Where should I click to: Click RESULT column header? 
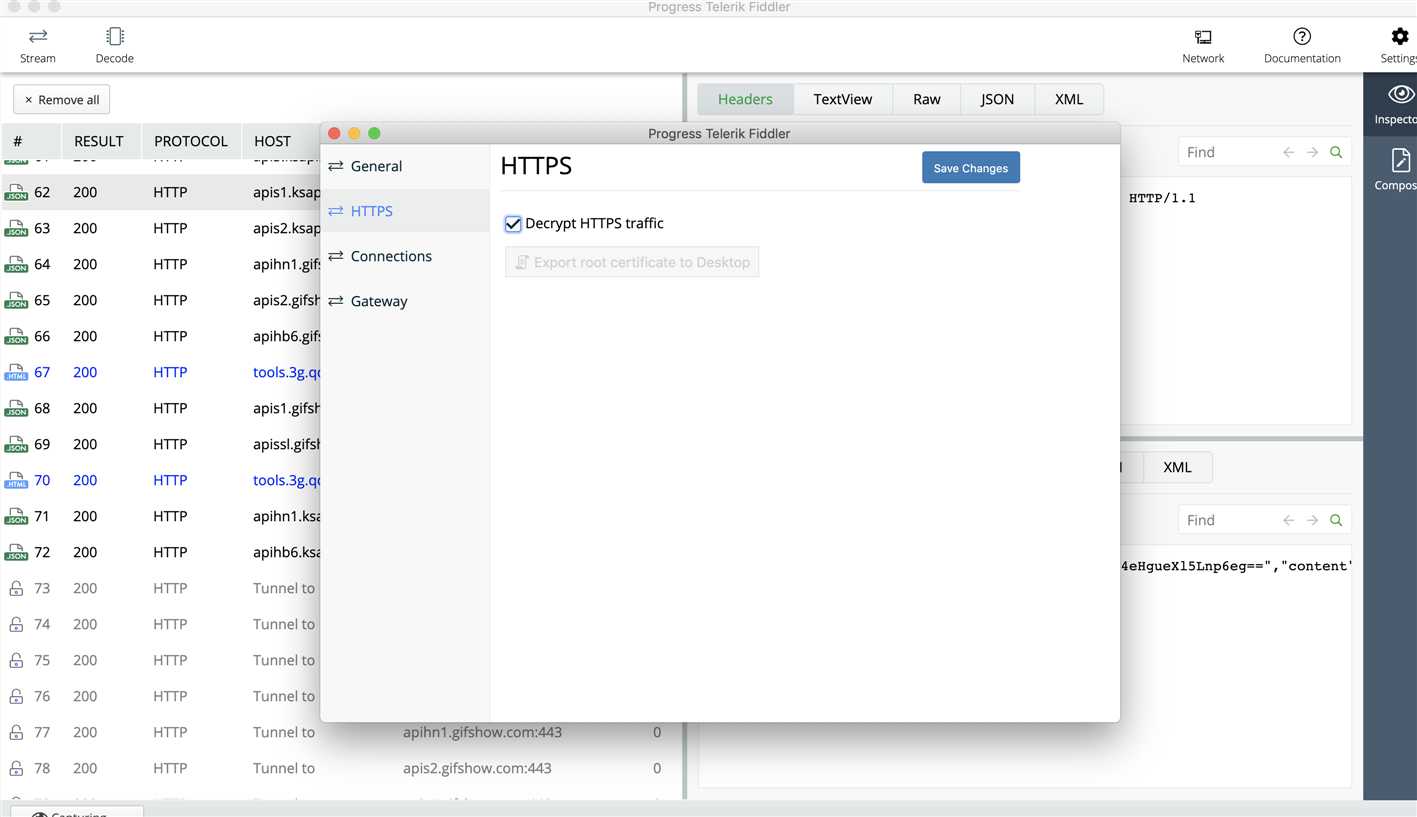point(99,141)
